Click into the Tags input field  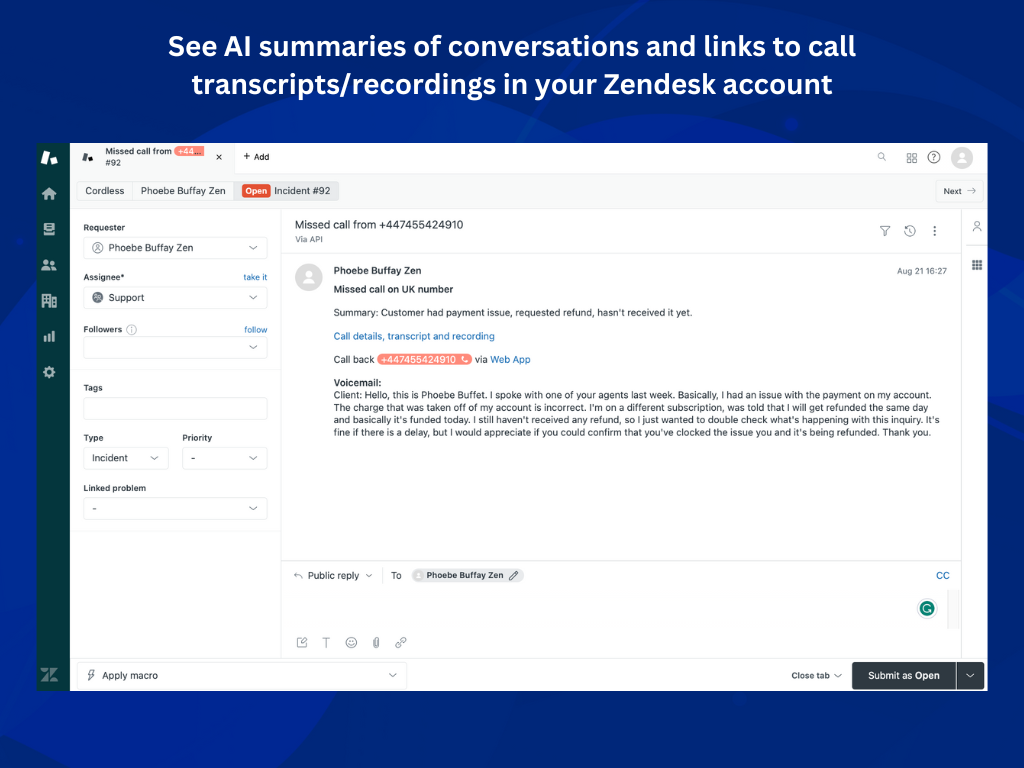175,408
